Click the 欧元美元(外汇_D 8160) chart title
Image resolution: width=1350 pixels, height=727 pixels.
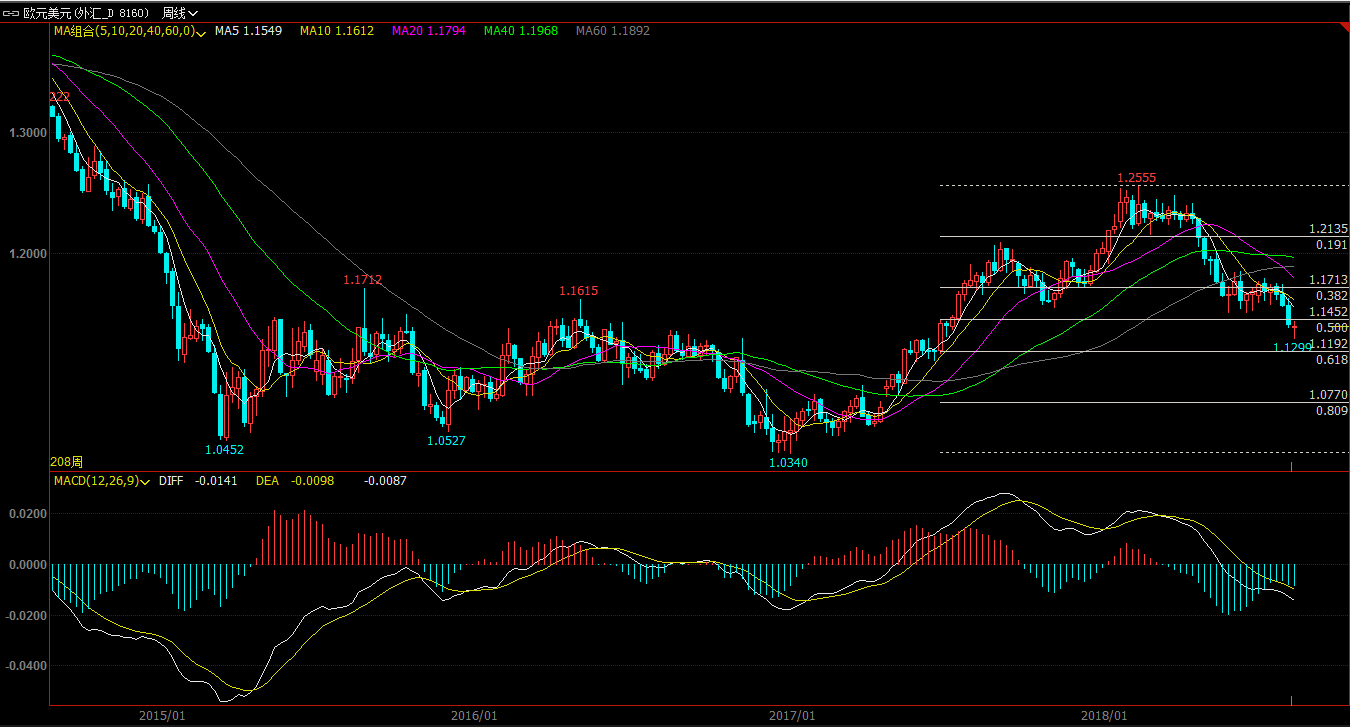tap(87, 13)
